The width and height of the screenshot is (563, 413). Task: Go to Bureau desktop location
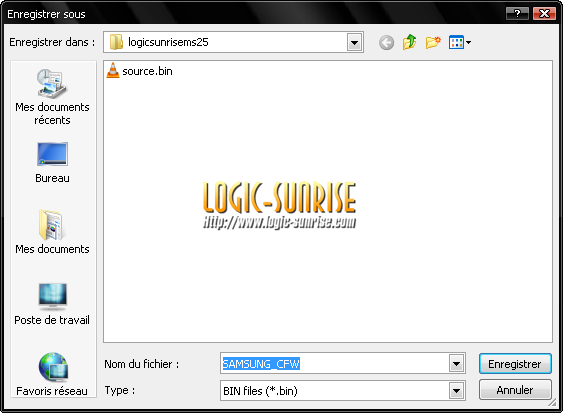[52, 163]
